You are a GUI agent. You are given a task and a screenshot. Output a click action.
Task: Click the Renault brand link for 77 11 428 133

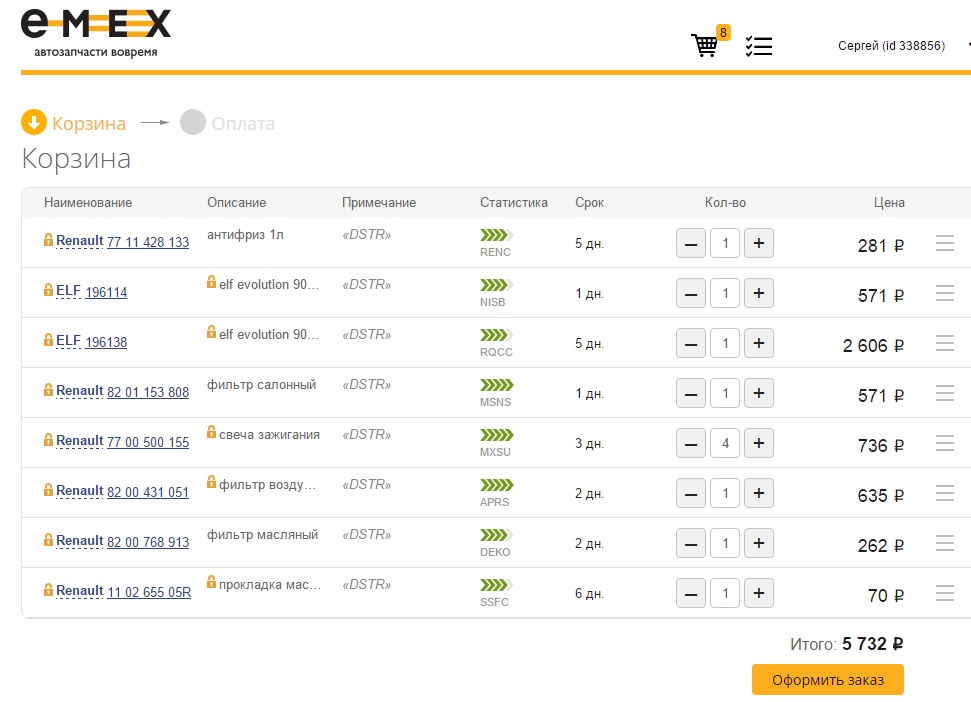80,241
